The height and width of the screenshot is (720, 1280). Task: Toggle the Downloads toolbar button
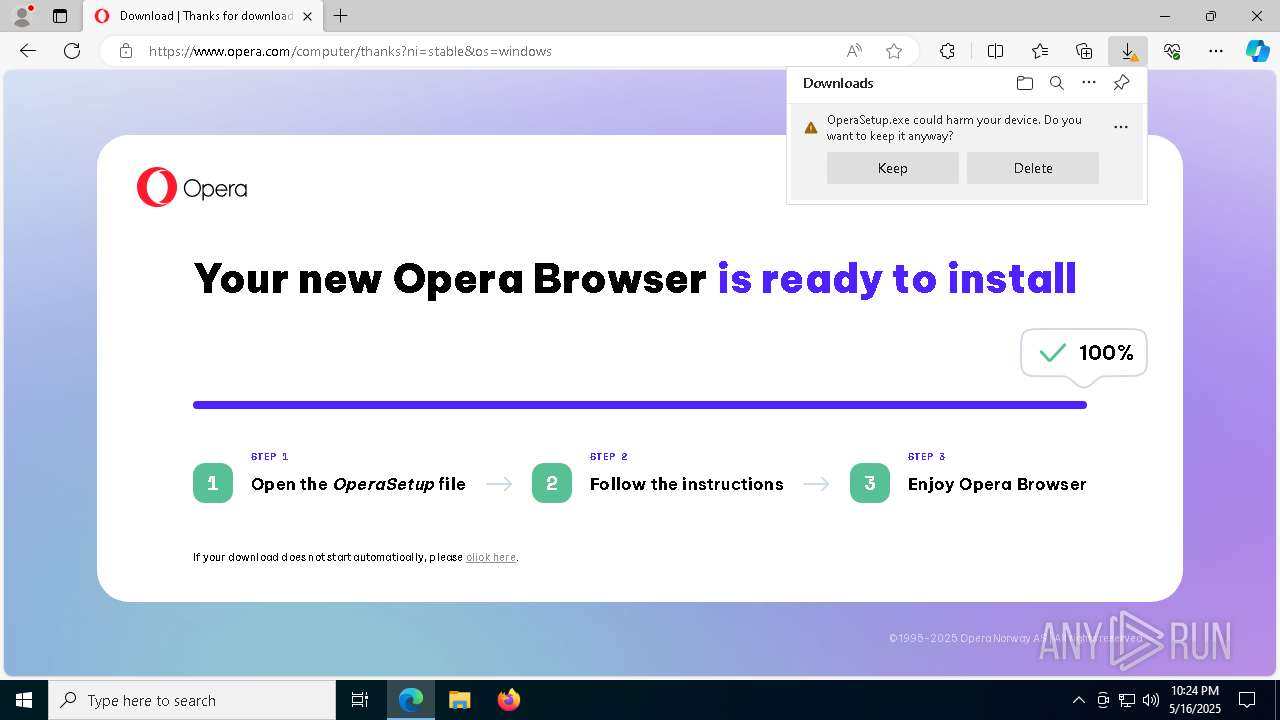pyautogui.click(x=1128, y=51)
